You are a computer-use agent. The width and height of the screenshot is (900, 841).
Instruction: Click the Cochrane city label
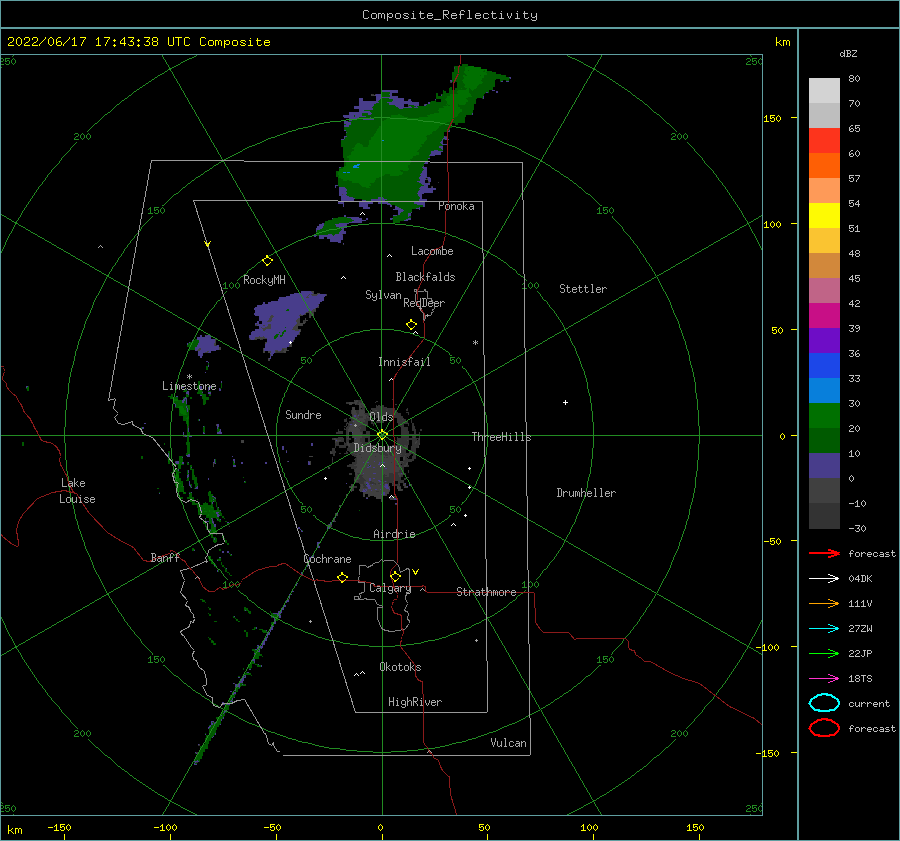(327, 559)
